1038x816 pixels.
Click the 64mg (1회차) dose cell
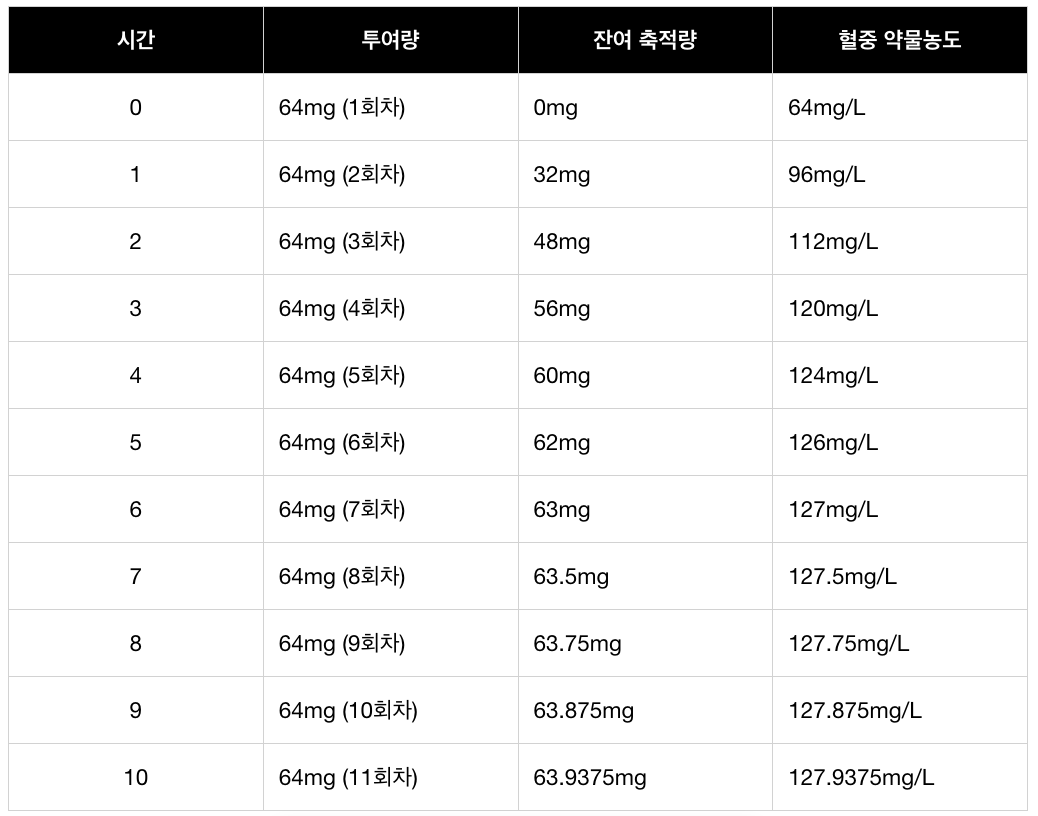(342, 107)
